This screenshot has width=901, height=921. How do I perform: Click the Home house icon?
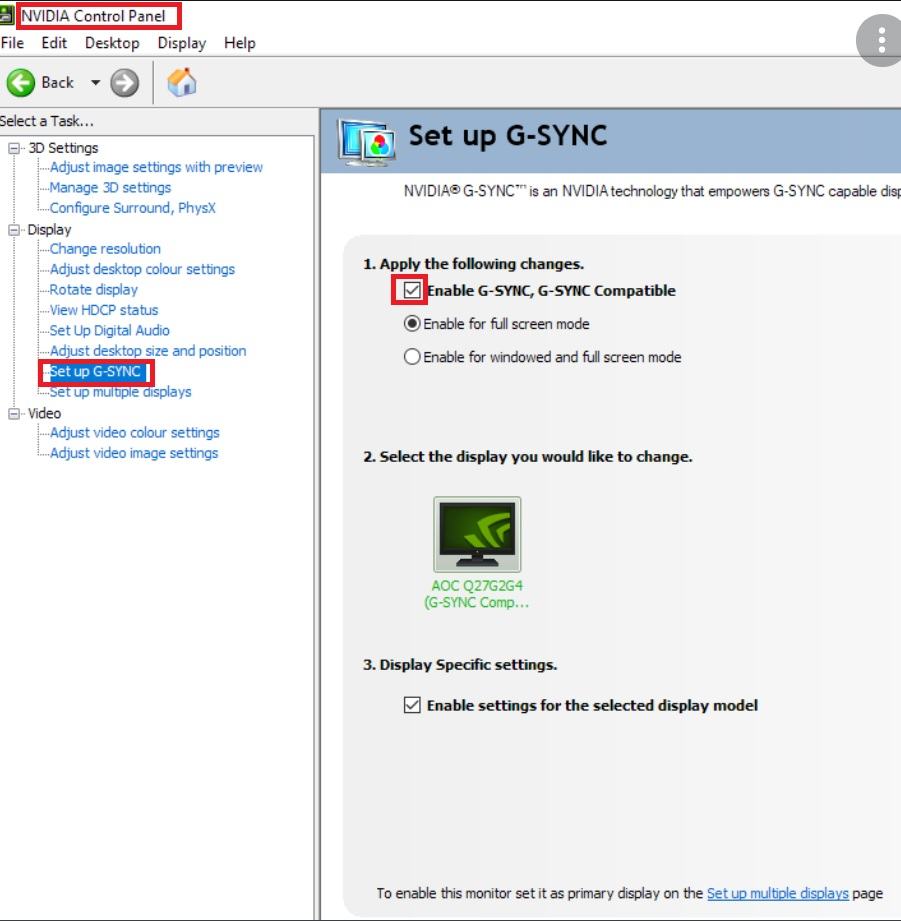click(x=182, y=82)
